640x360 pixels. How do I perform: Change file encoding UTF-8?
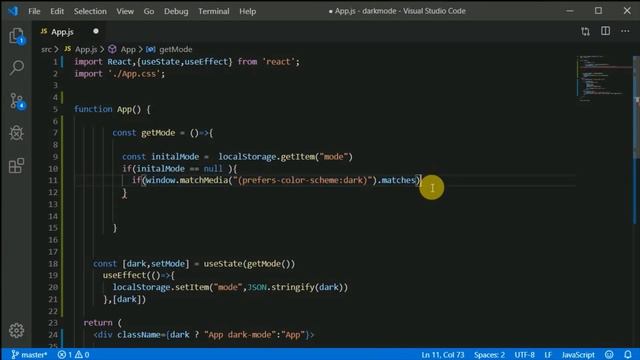[524, 355]
